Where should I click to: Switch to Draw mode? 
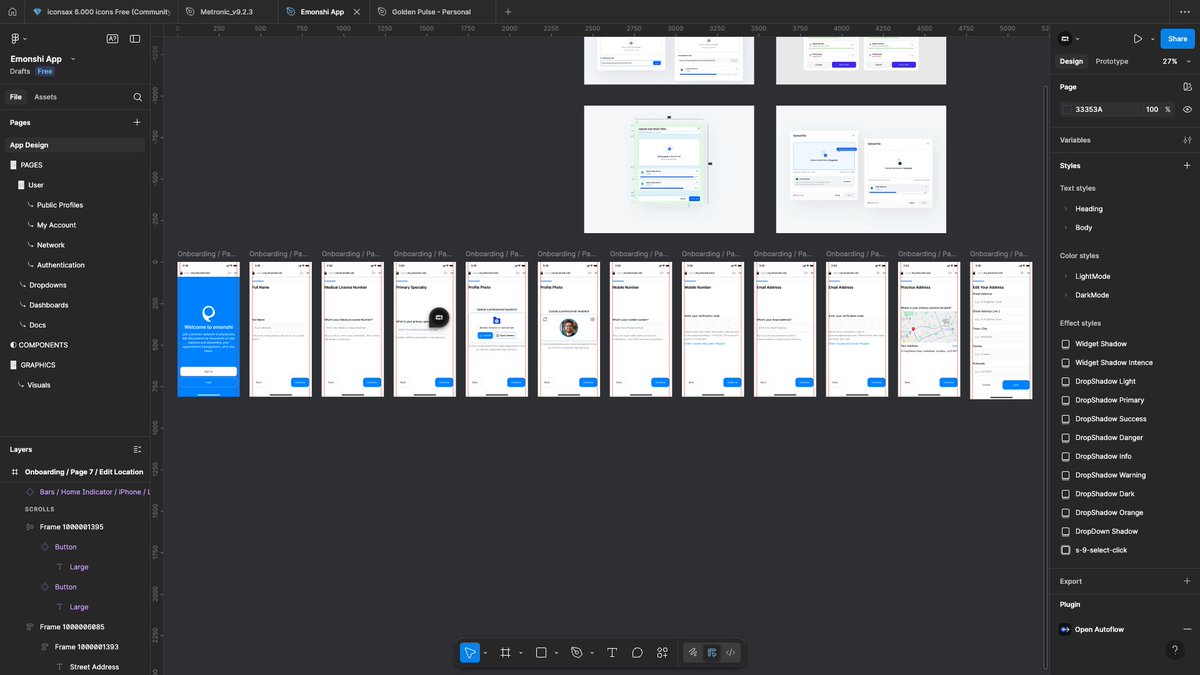693,653
